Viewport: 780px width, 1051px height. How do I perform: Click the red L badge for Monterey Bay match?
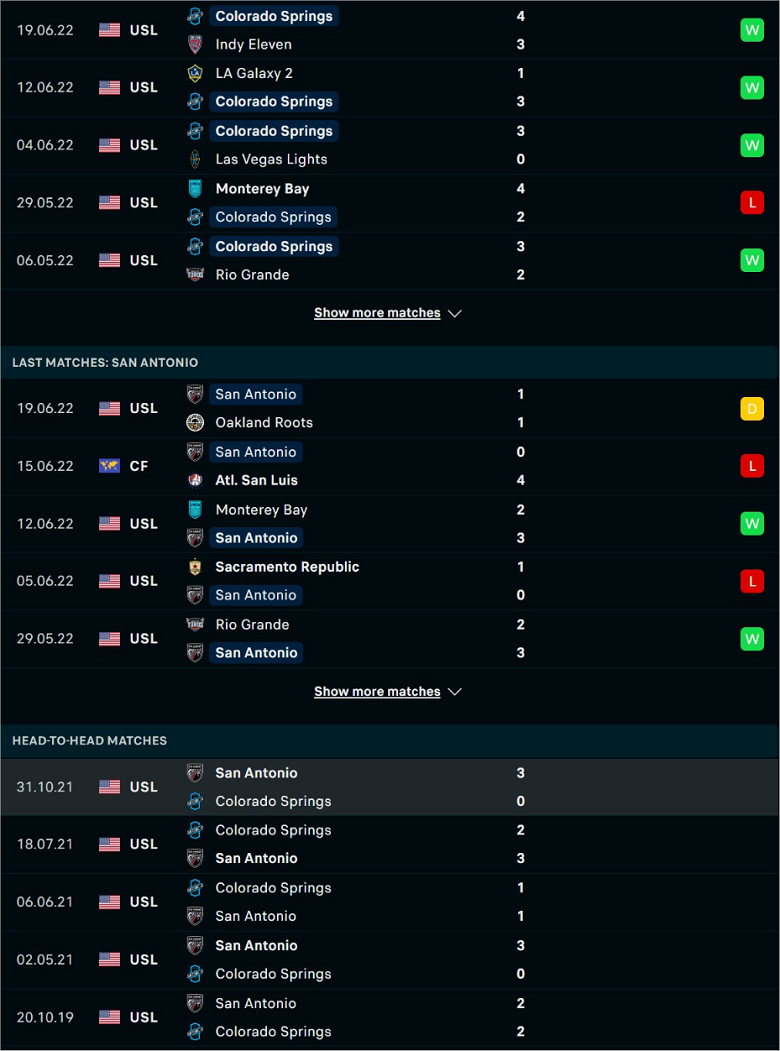click(752, 202)
